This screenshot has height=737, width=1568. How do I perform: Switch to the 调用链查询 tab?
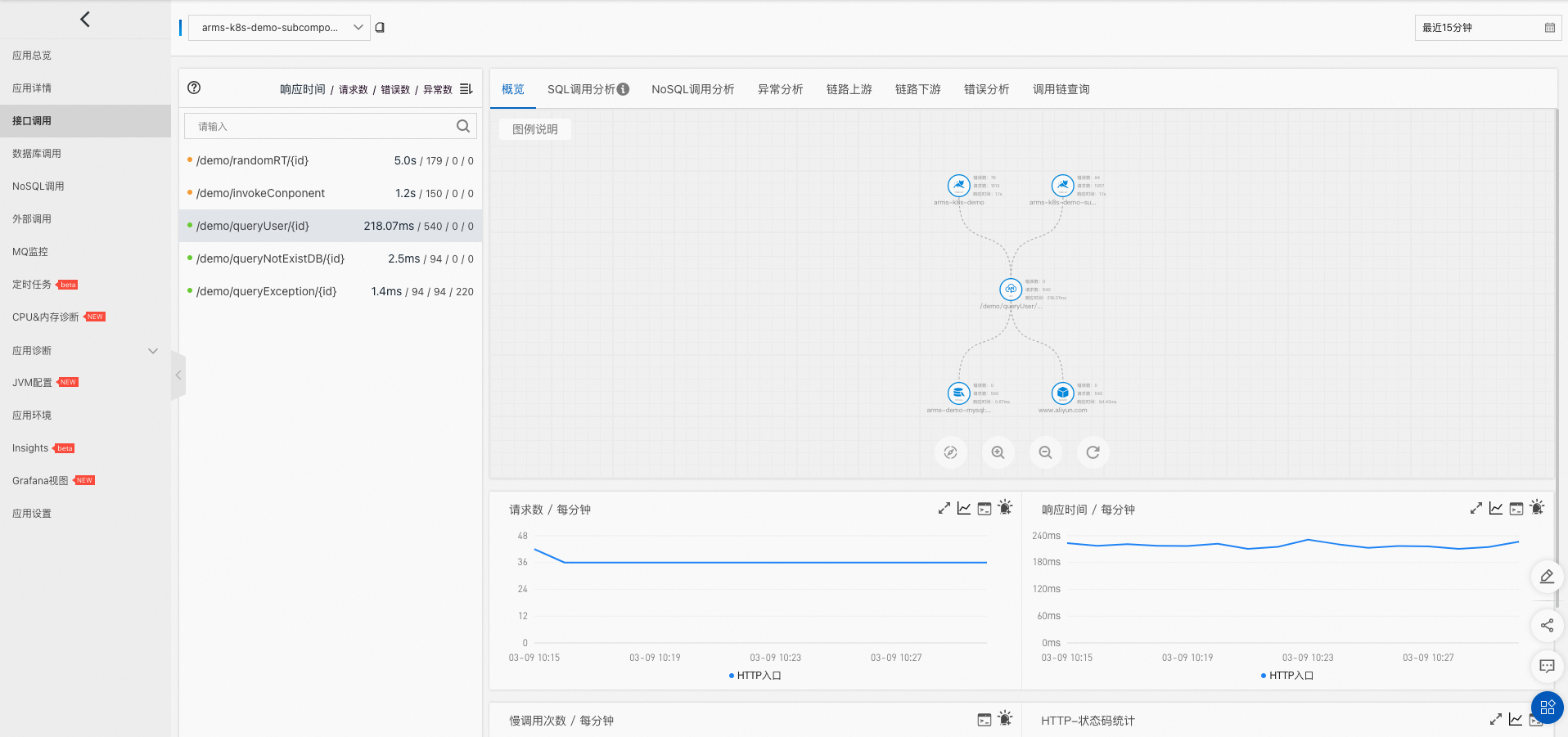coord(1061,89)
